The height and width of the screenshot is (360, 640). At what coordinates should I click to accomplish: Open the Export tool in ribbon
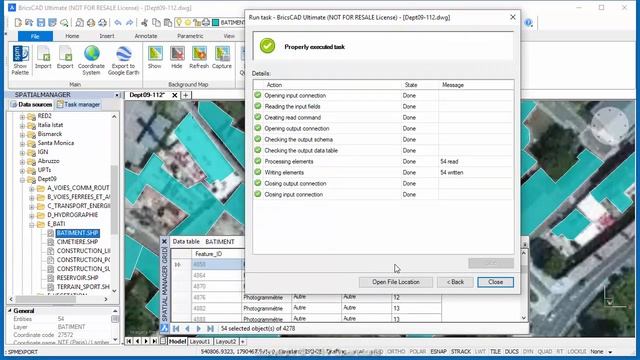65,58
